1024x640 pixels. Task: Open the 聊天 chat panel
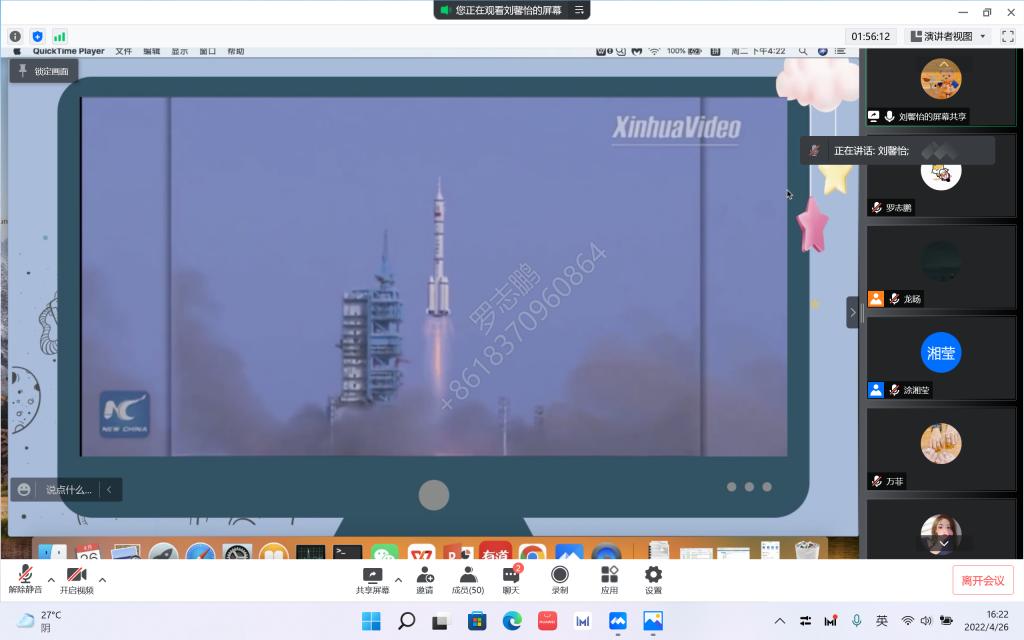(x=510, y=579)
